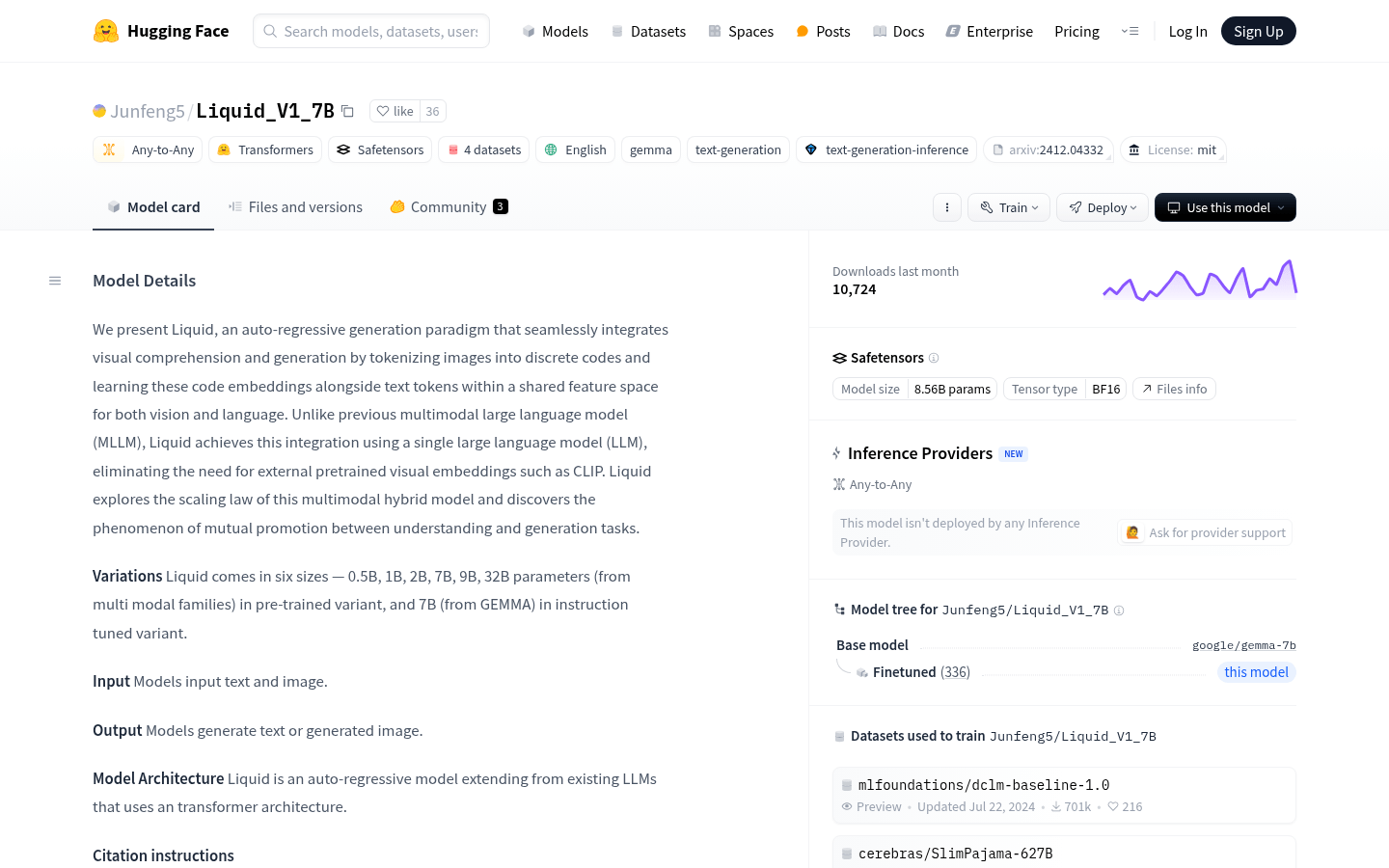Open Docs in top navigation
The width and height of the screenshot is (1389, 868).
click(898, 31)
